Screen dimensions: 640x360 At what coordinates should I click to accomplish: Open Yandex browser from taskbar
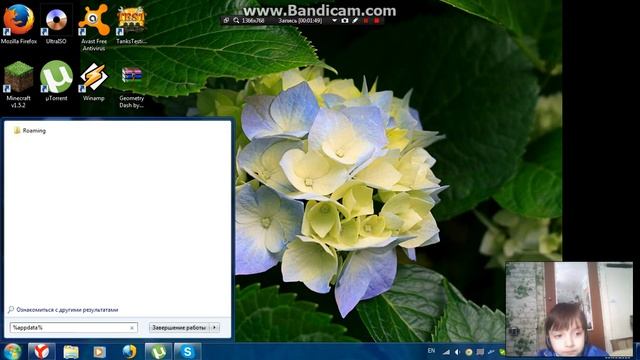pyautogui.click(x=42, y=351)
